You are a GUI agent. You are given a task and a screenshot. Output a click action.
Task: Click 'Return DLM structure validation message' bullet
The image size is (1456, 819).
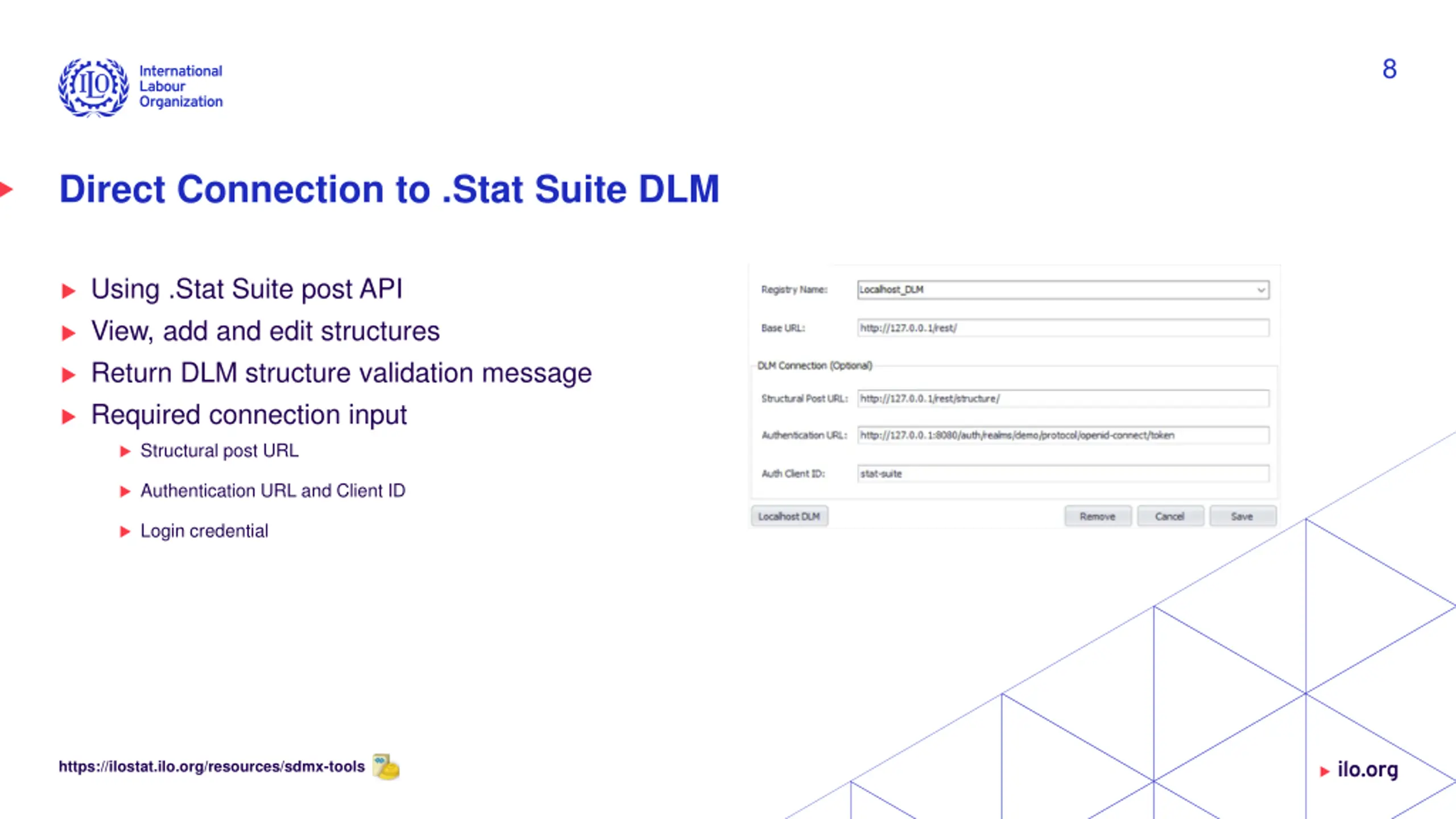tap(341, 373)
